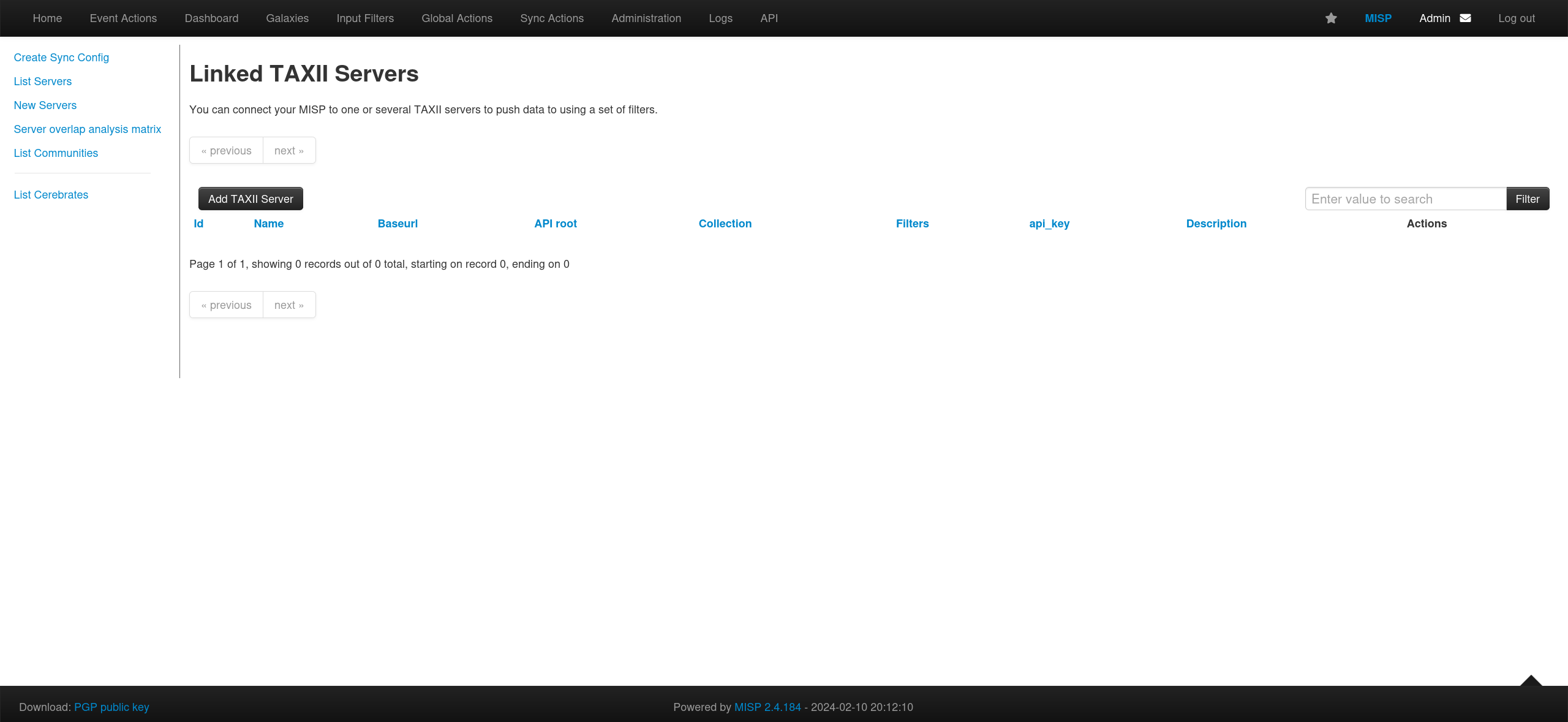Image resolution: width=1568 pixels, height=722 pixels.
Task: Open the Admin user profile
Action: [x=1434, y=18]
